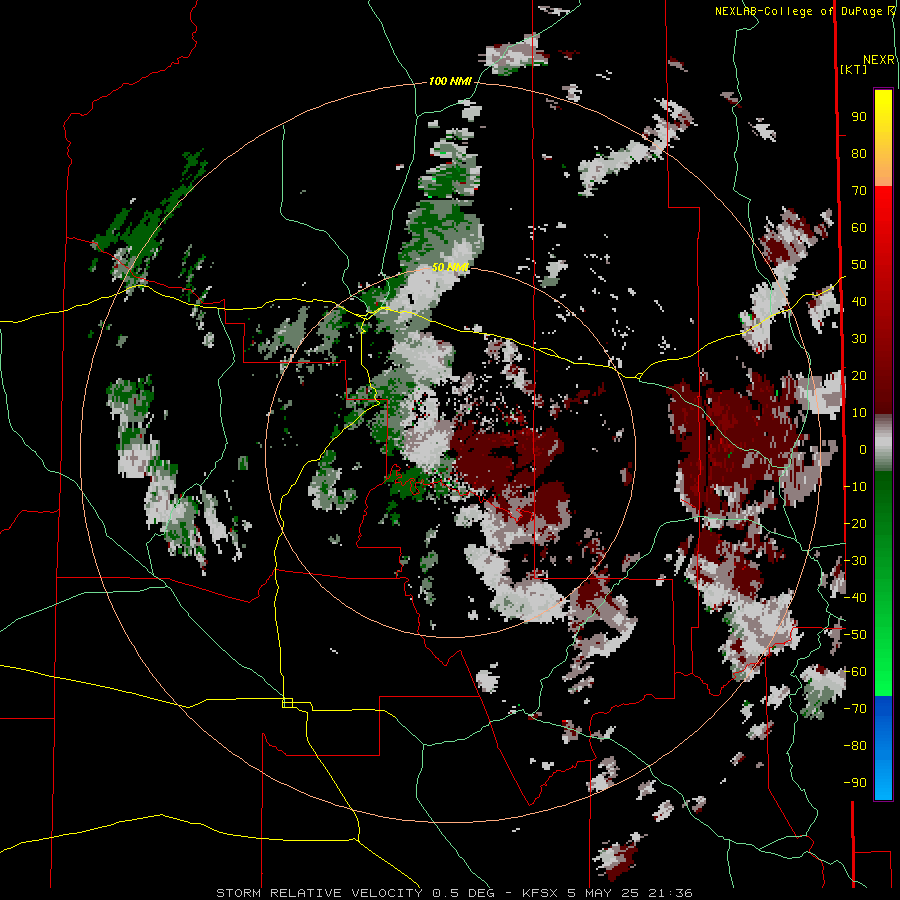900x900 pixels.
Task: Click the 100 NMI range ring label
Action: click(x=450, y=81)
